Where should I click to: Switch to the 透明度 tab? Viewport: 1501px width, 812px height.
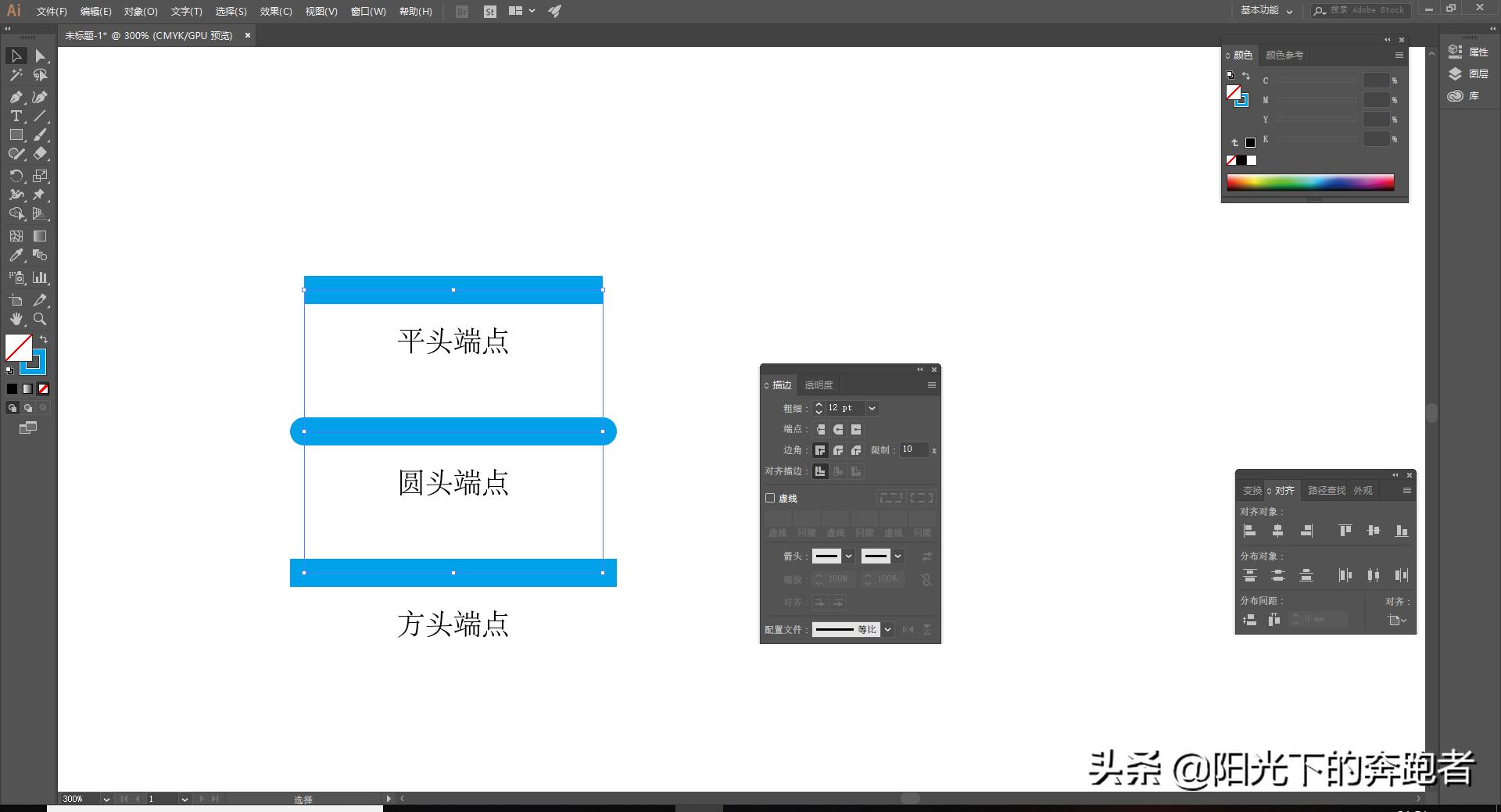(x=819, y=385)
